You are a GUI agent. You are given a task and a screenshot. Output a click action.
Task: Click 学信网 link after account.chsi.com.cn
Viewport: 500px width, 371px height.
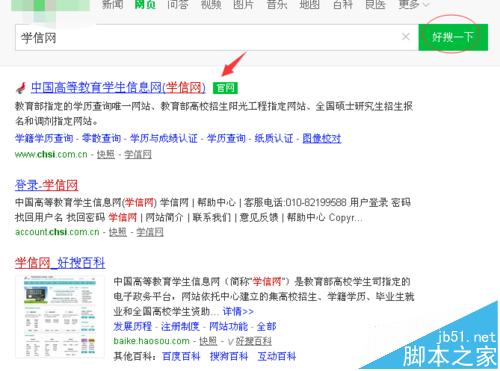coord(150,232)
